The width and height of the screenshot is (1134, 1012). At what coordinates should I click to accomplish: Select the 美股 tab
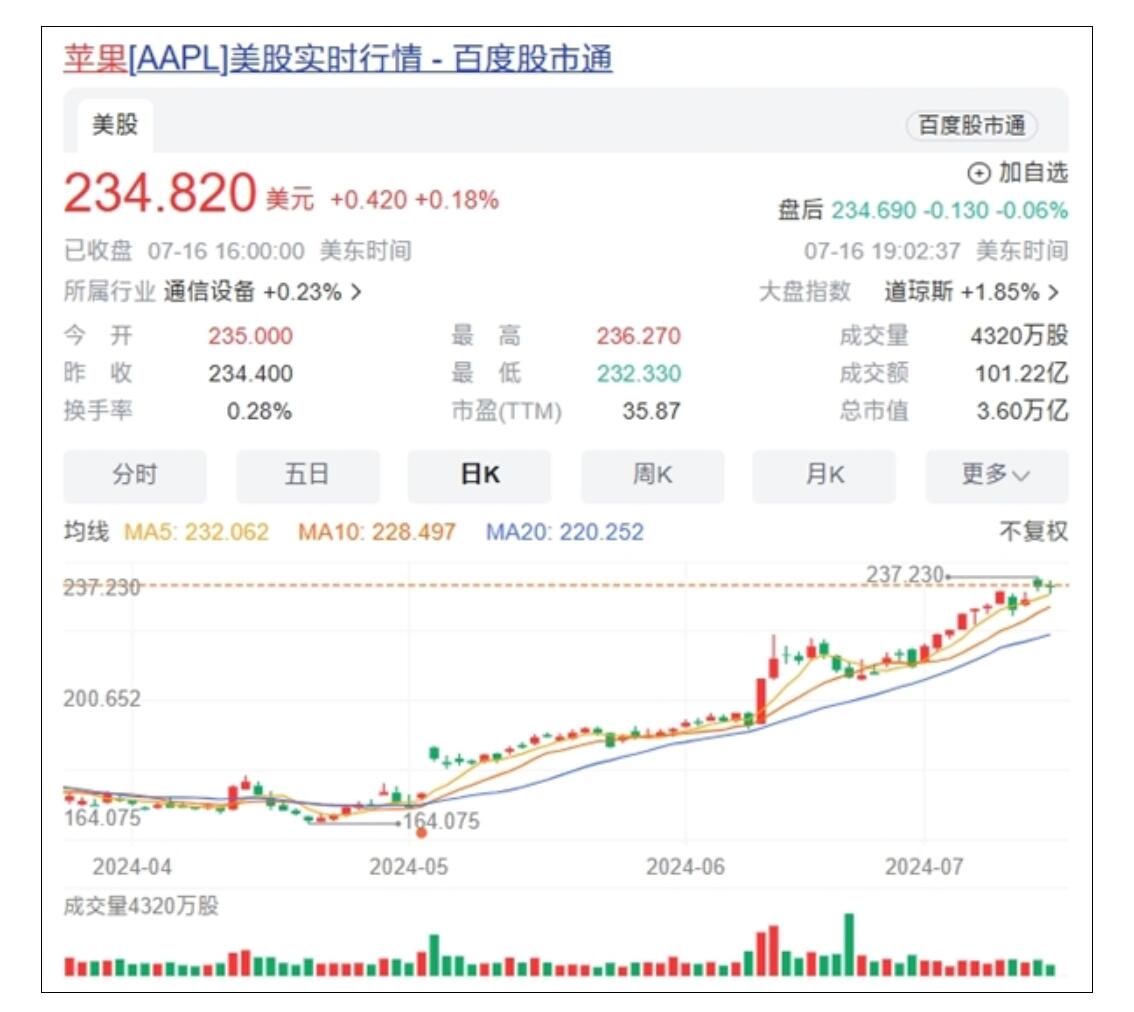pos(115,124)
